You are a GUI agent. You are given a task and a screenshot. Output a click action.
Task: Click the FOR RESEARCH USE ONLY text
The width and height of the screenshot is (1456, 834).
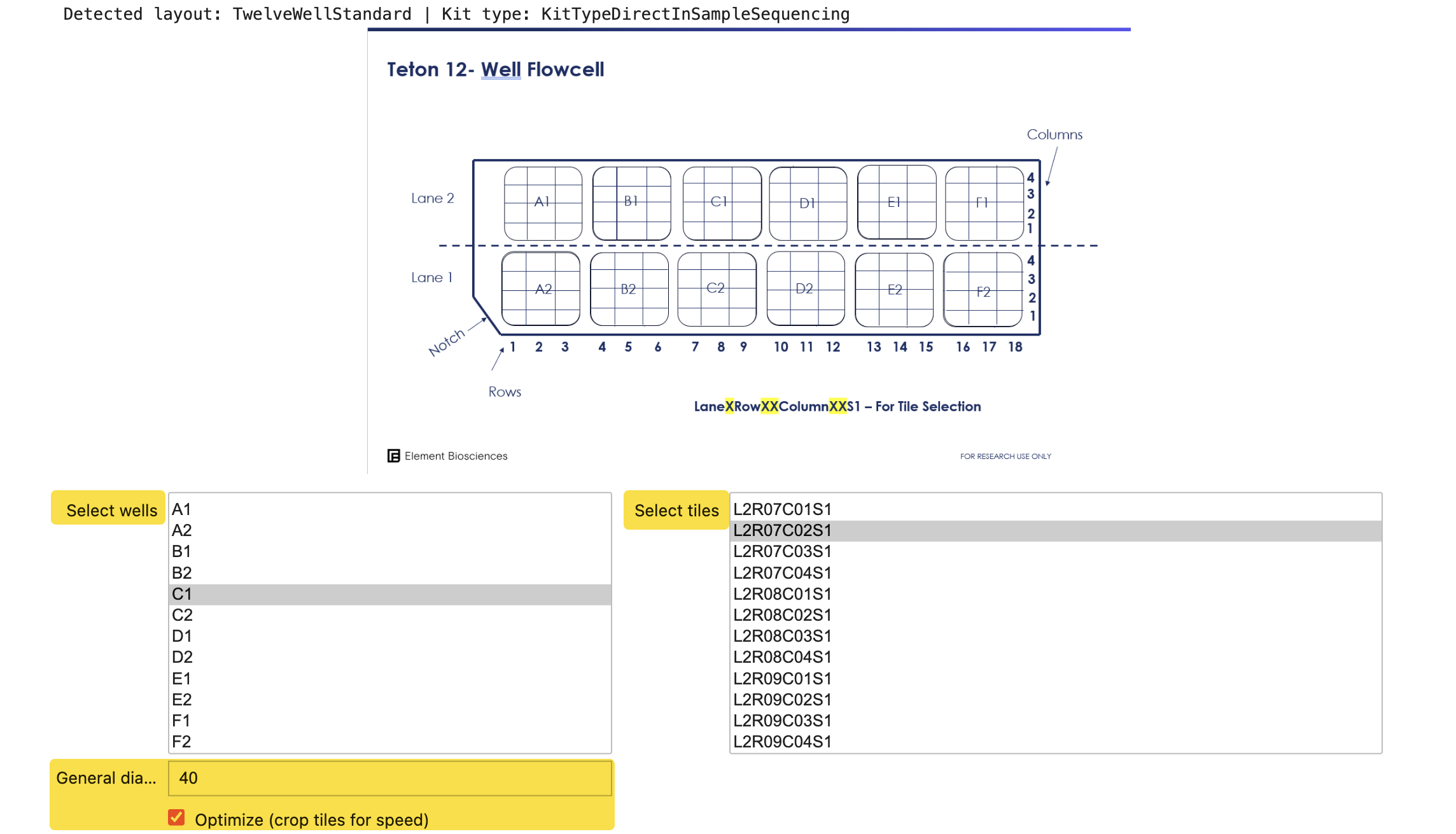tap(1005, 456)
